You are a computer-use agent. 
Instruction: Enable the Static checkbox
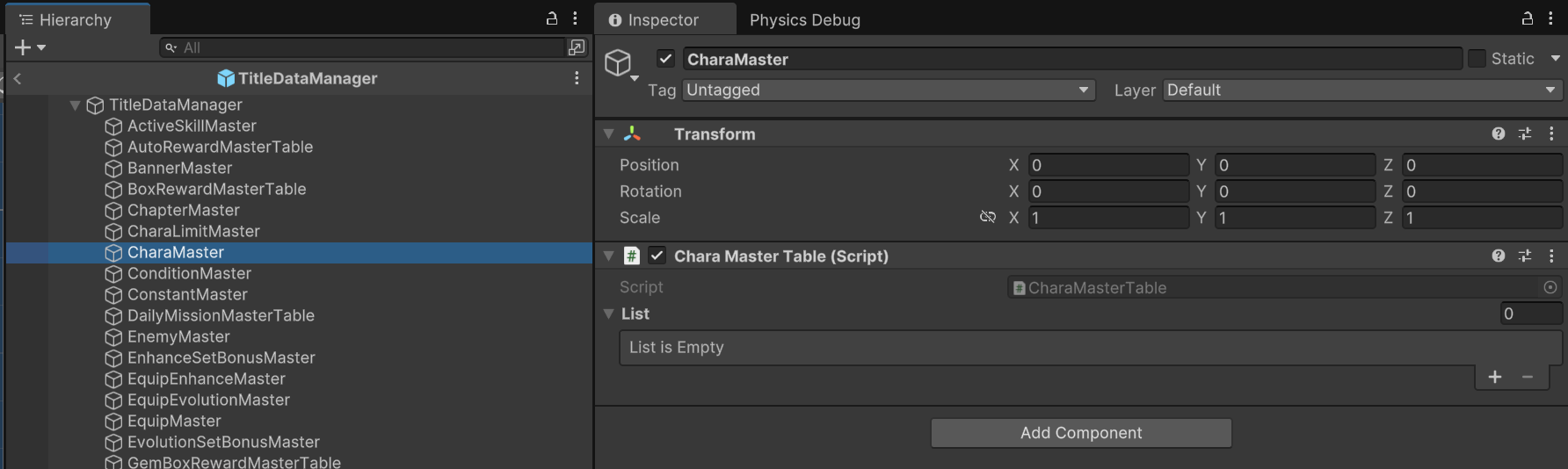[1477, 59]
